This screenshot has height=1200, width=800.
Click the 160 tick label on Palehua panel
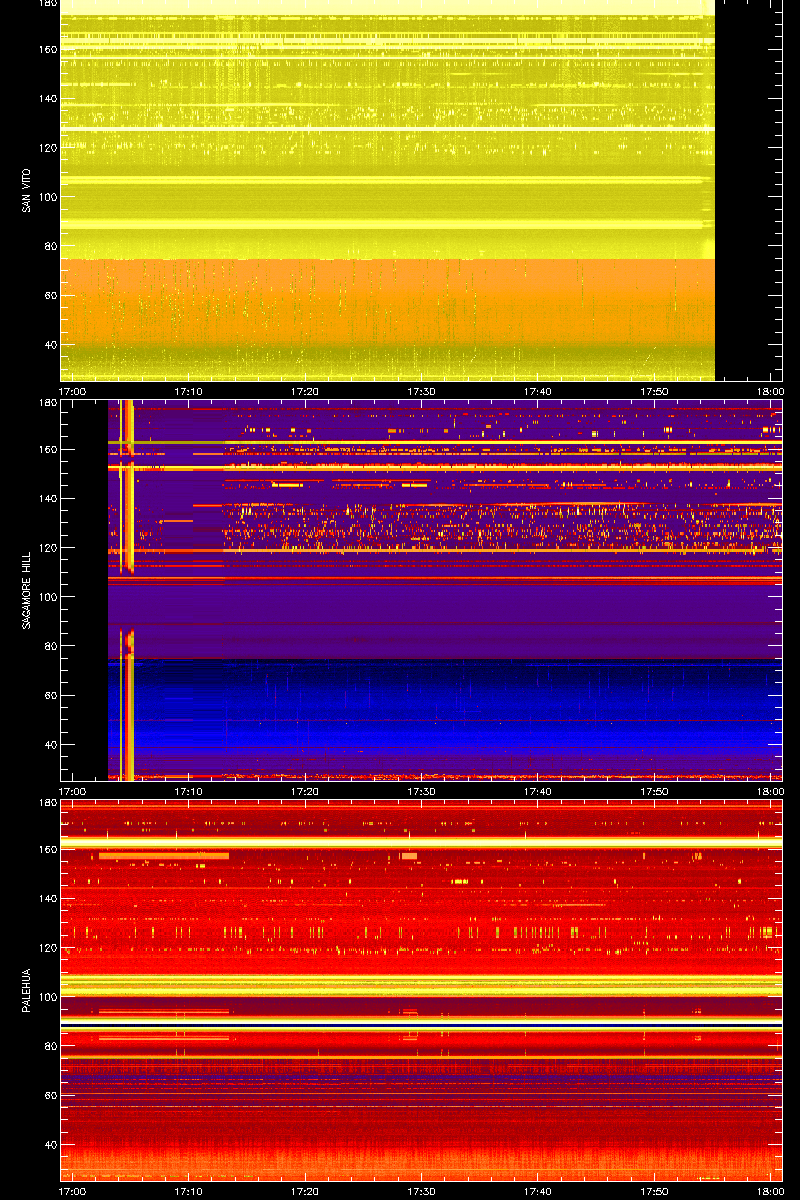pyautogui.click(x=48, y=850)
